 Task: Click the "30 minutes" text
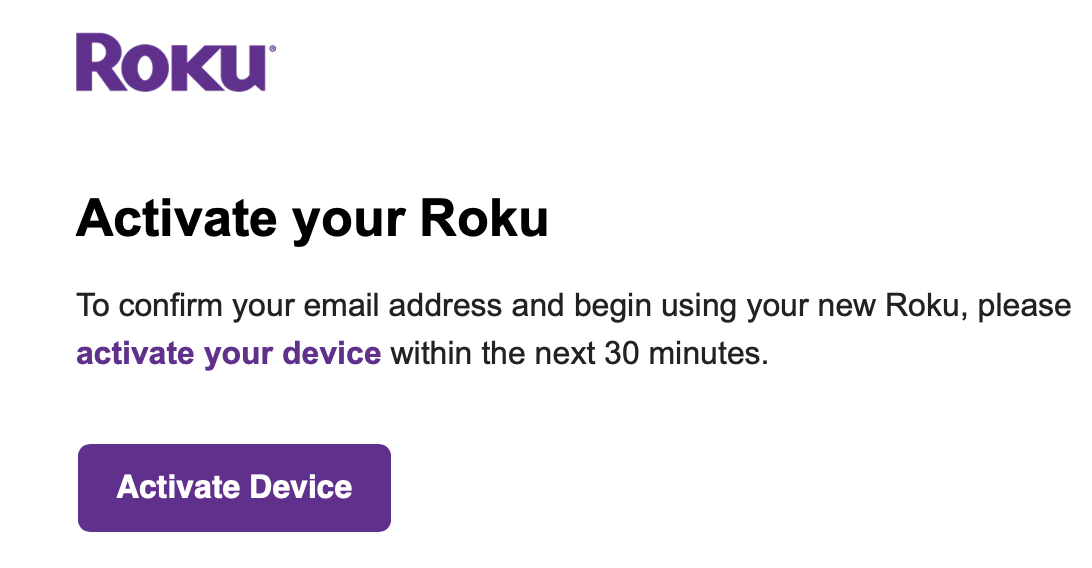[x=685, y=354]
